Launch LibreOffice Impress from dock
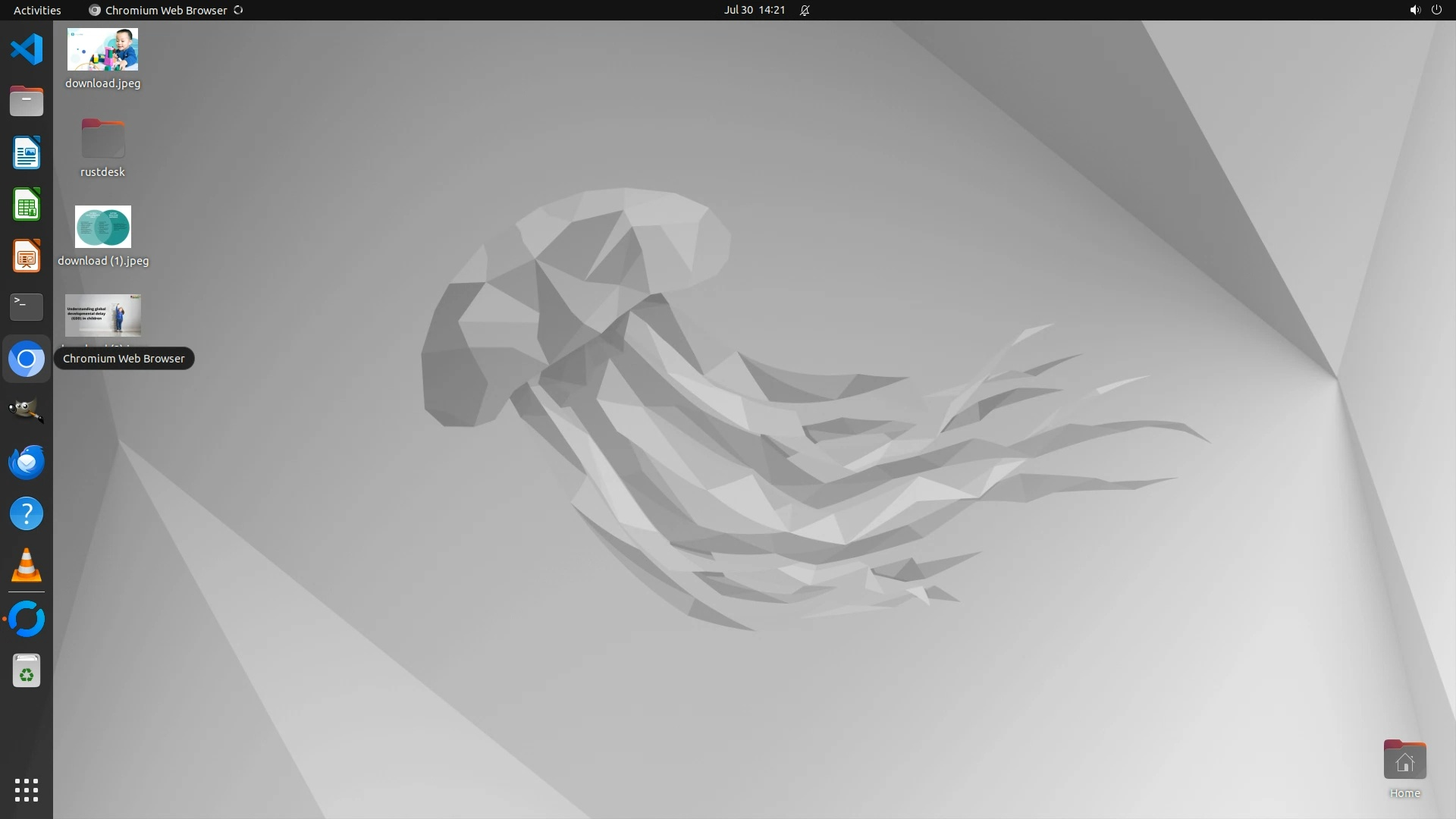 27,256
